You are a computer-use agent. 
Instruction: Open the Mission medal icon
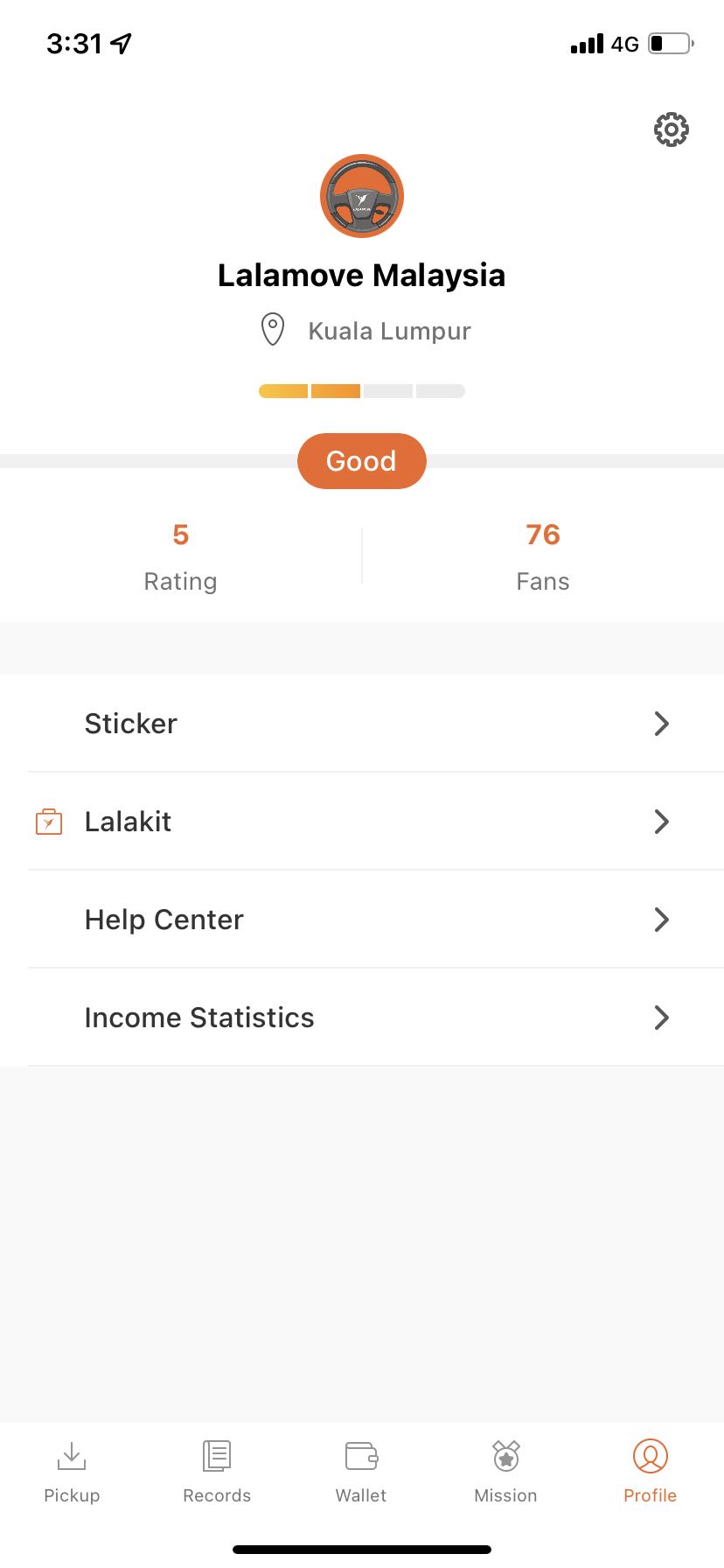pyautogui.click(x=506, y=1456)
